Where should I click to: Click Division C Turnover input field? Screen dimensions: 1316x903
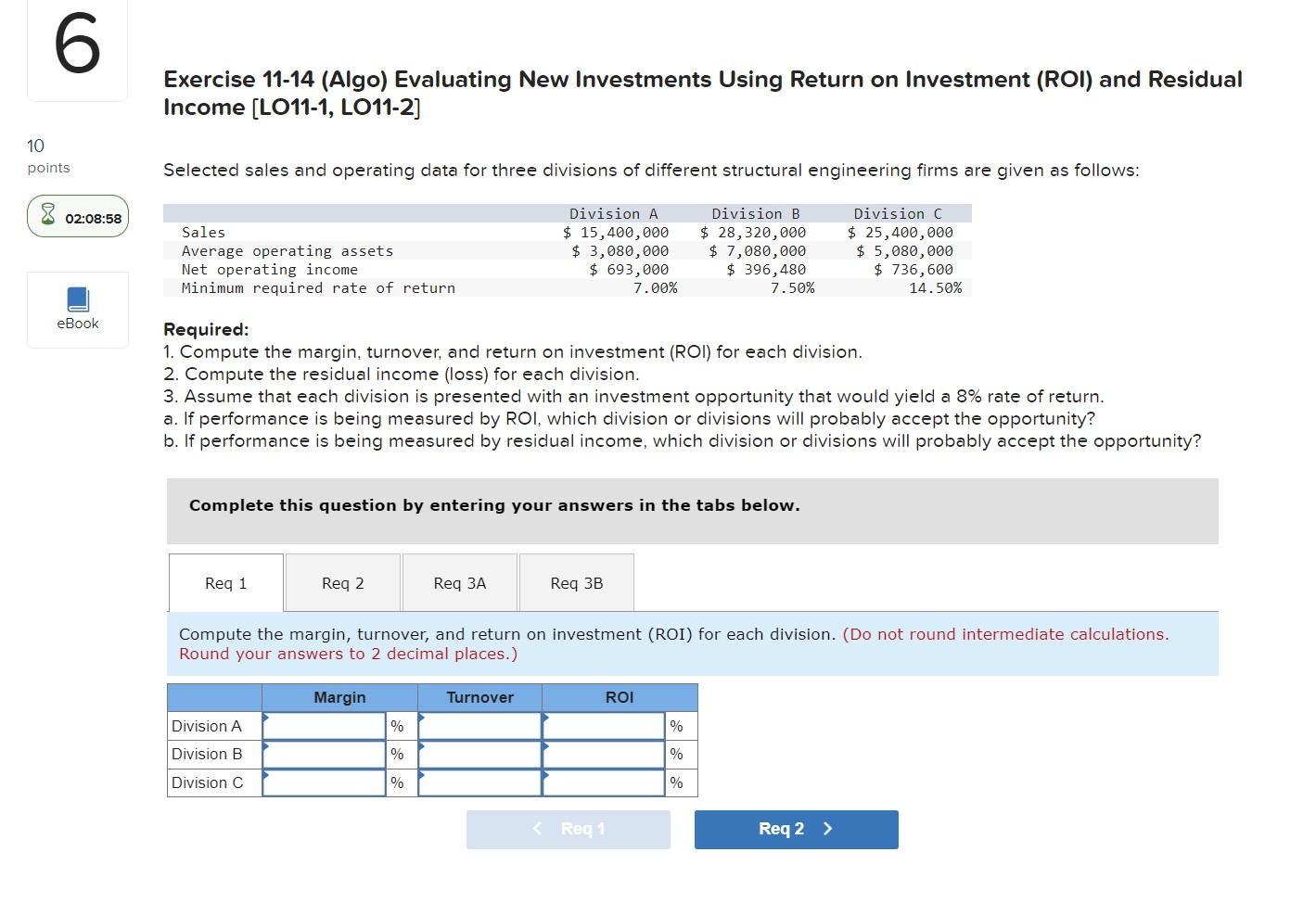[479, 782]
